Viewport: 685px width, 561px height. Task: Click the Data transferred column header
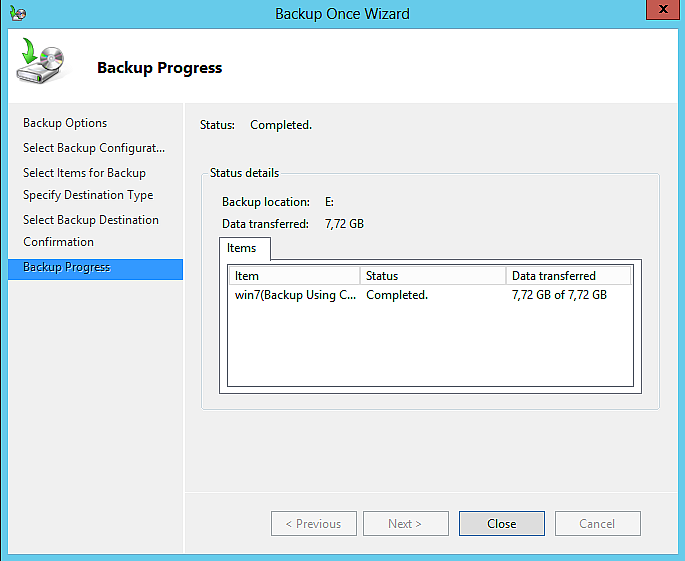pos(568,276)
